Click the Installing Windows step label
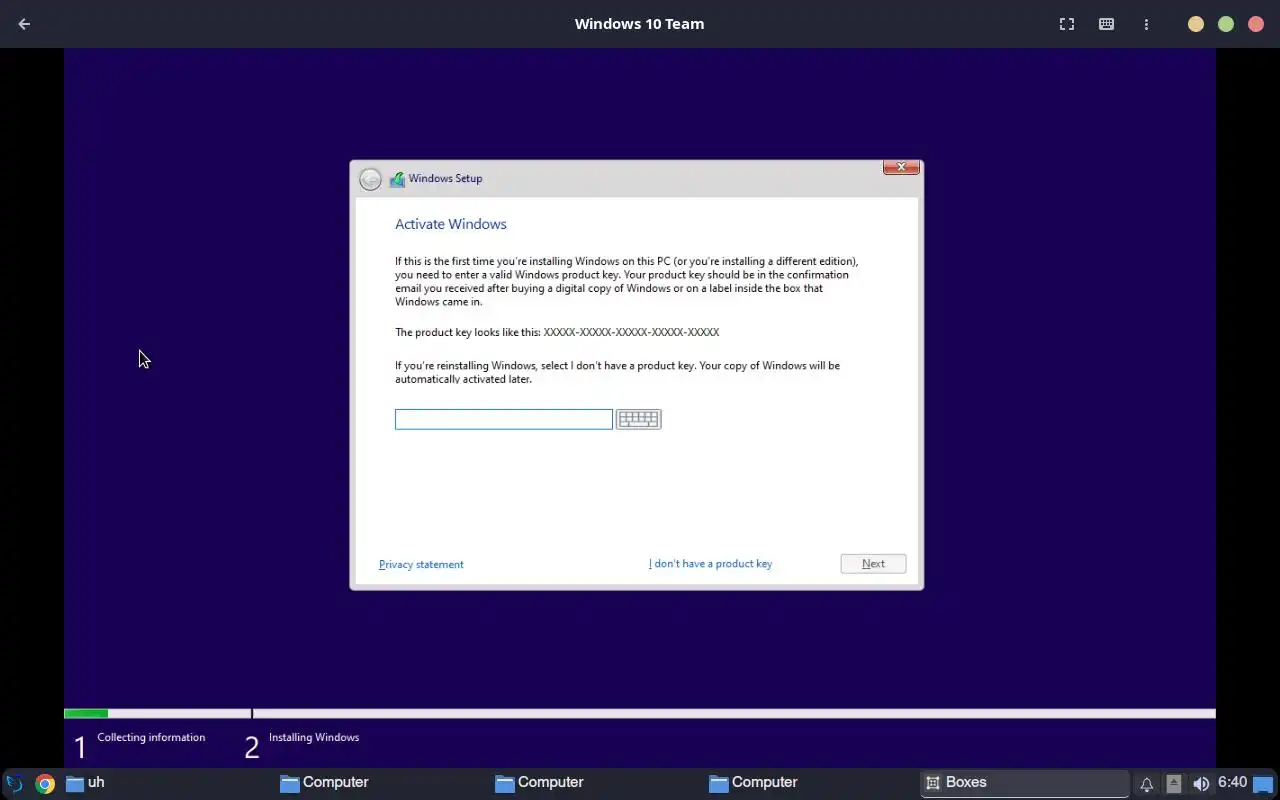Viewport: 1280px width, 800px height. coord(314,737)
